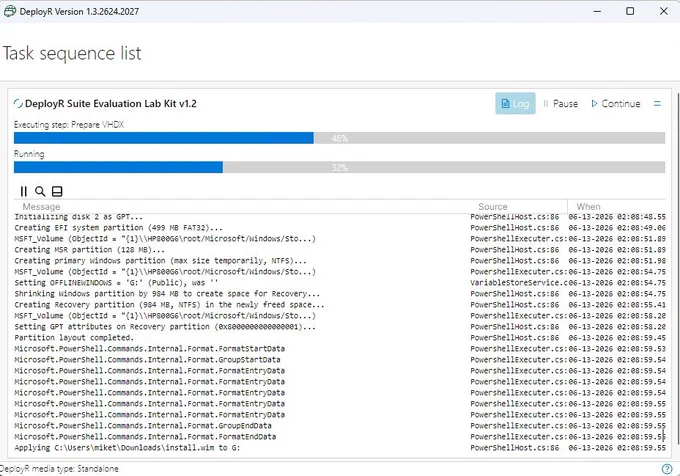The width and height of the screenshot is (680, 476).
Task: Select 'Applying install.wim to G:' log row
Action: pyautogui.click(x=340, y=448)
